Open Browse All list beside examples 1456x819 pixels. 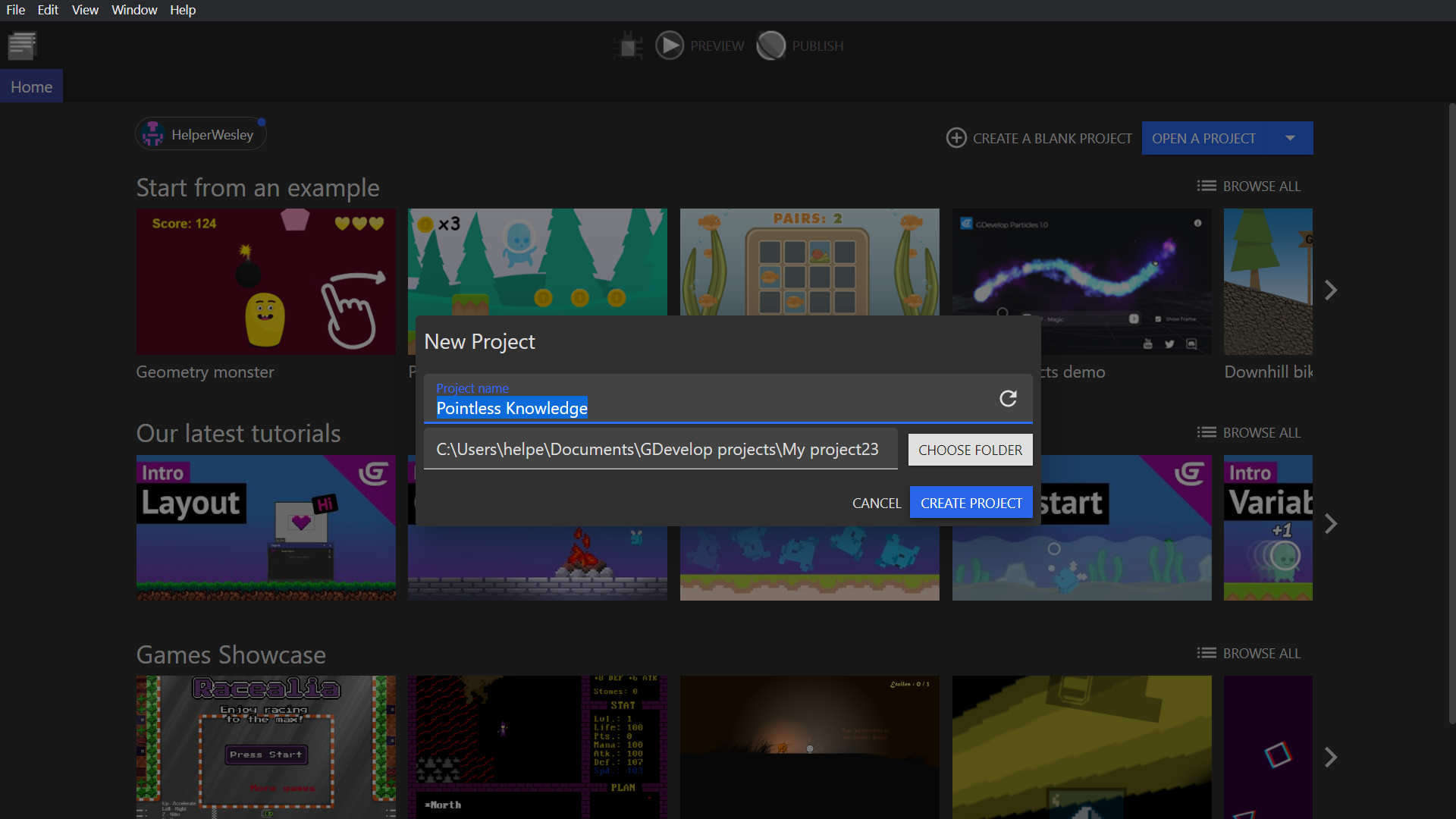[1248, 187]
